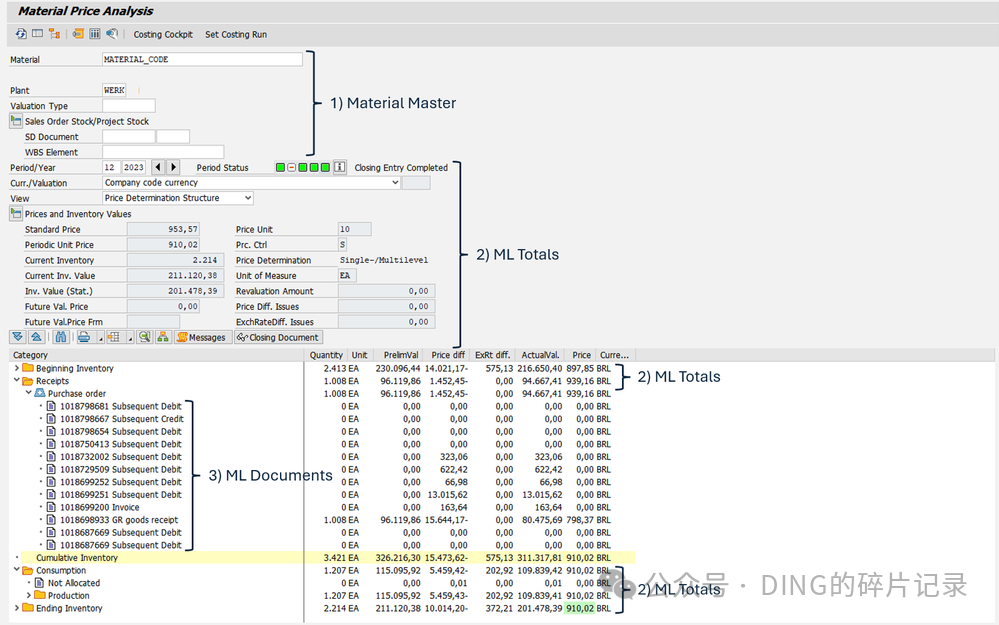Select Set Costing Run
The image size is (999, 625).
pyautogui.click(x=236, y=34)
